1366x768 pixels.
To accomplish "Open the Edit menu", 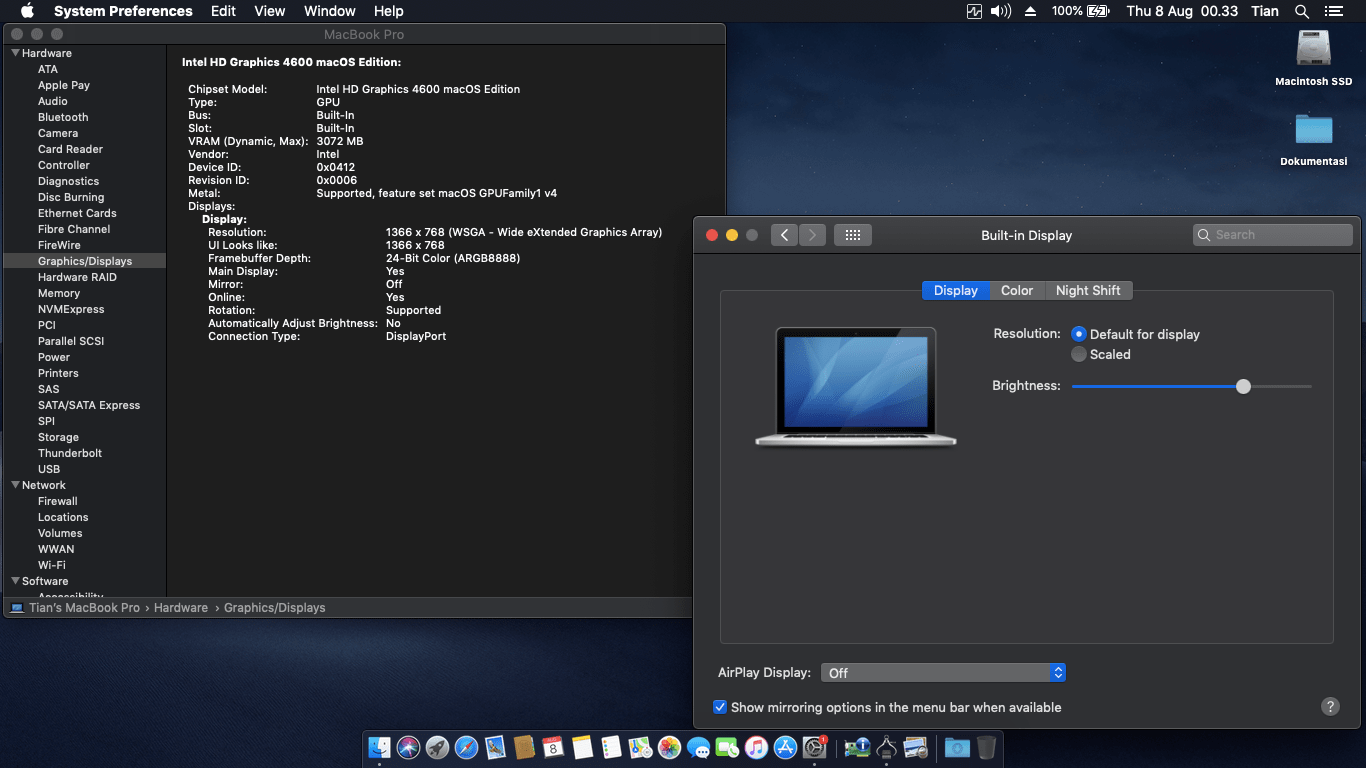I will pos(223,11).
